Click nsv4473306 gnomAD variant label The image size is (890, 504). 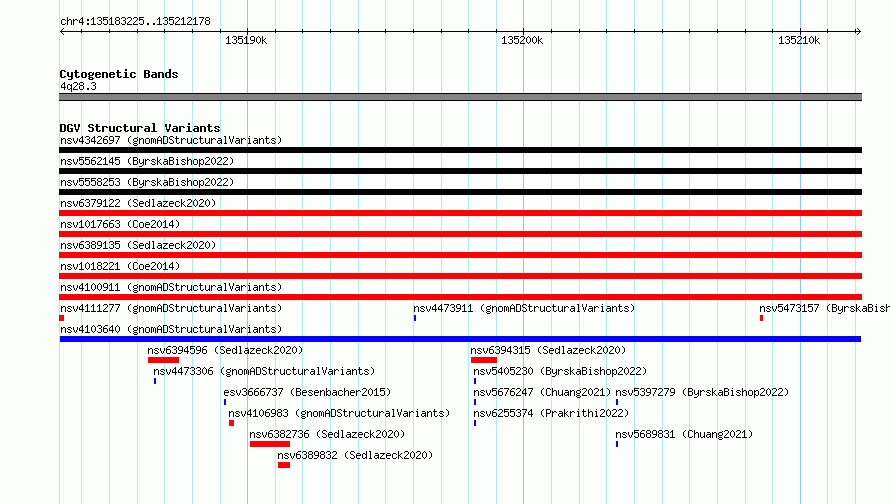pos(265,371)
